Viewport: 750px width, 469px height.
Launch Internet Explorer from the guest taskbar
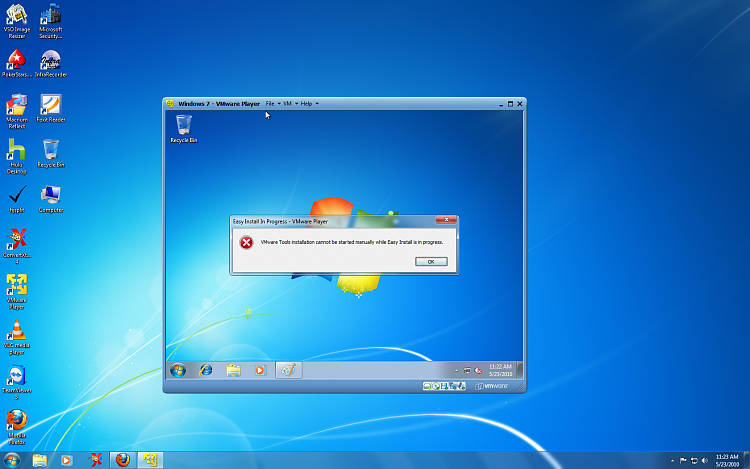tap(206, 370)
